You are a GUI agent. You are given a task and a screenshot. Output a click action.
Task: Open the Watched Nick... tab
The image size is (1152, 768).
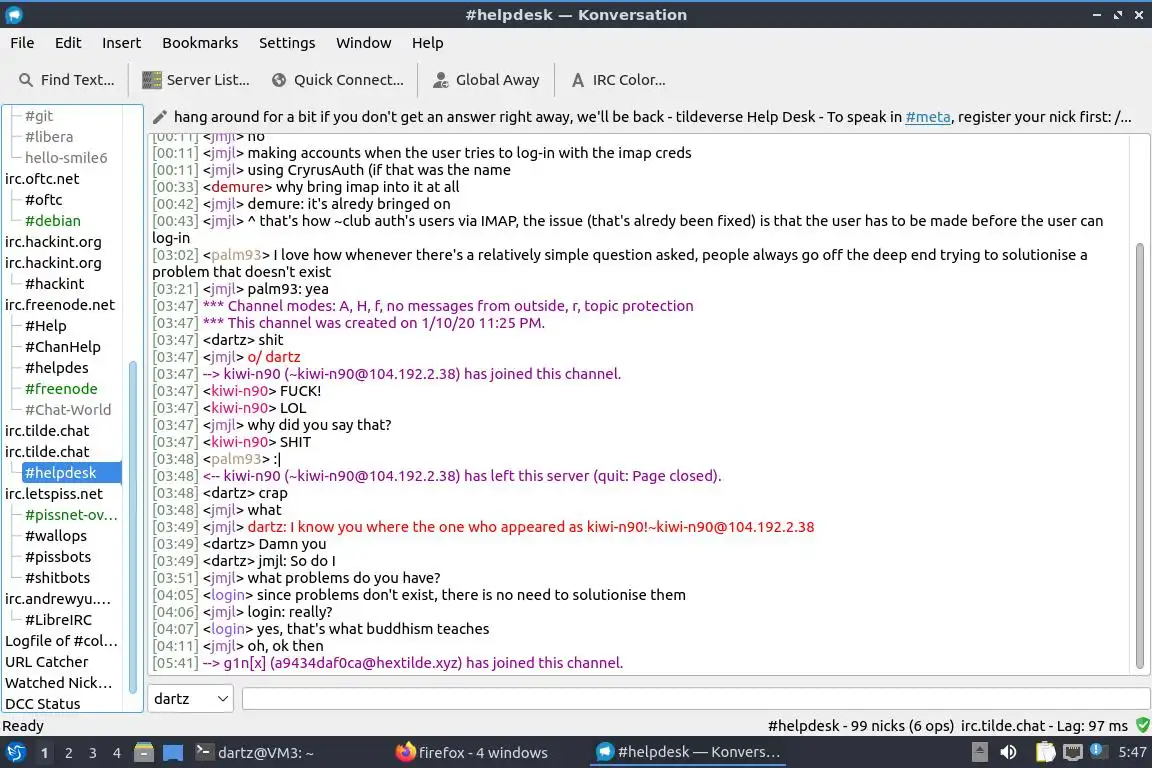tap(59, 683)
